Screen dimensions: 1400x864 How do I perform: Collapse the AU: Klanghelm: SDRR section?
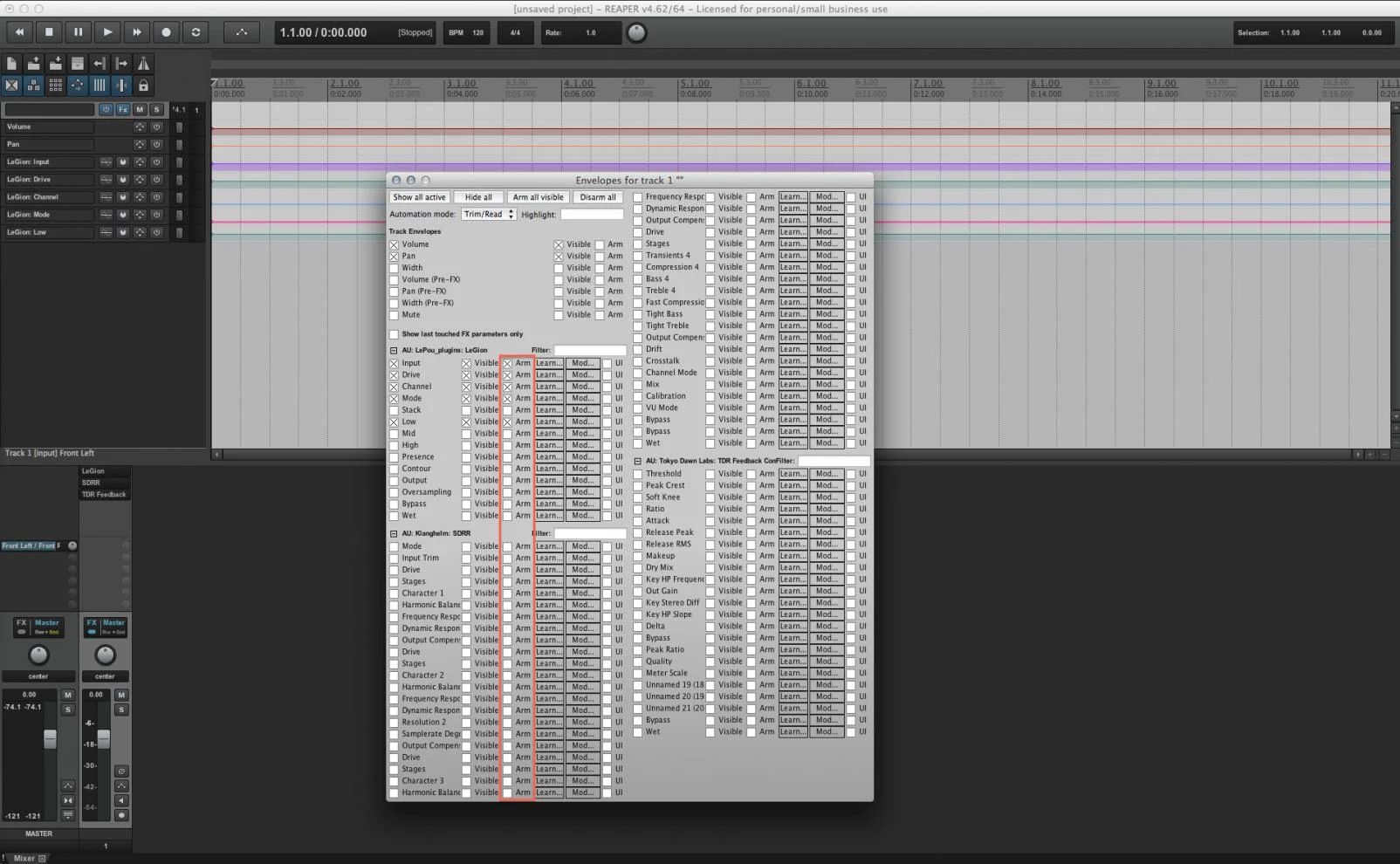tap(394, 533)
